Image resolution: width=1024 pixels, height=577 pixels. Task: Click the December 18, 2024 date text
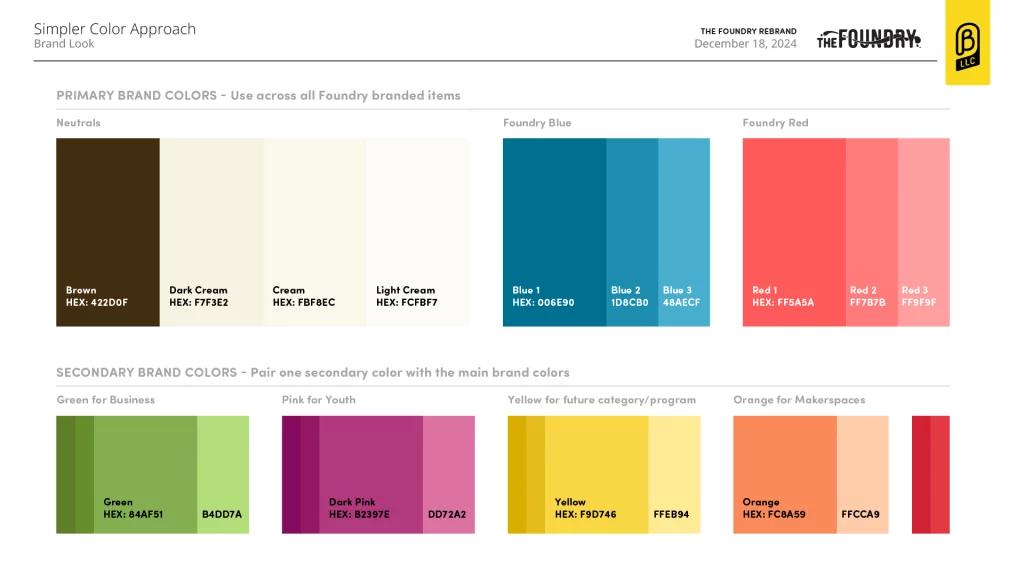click(x=745, y=44)
